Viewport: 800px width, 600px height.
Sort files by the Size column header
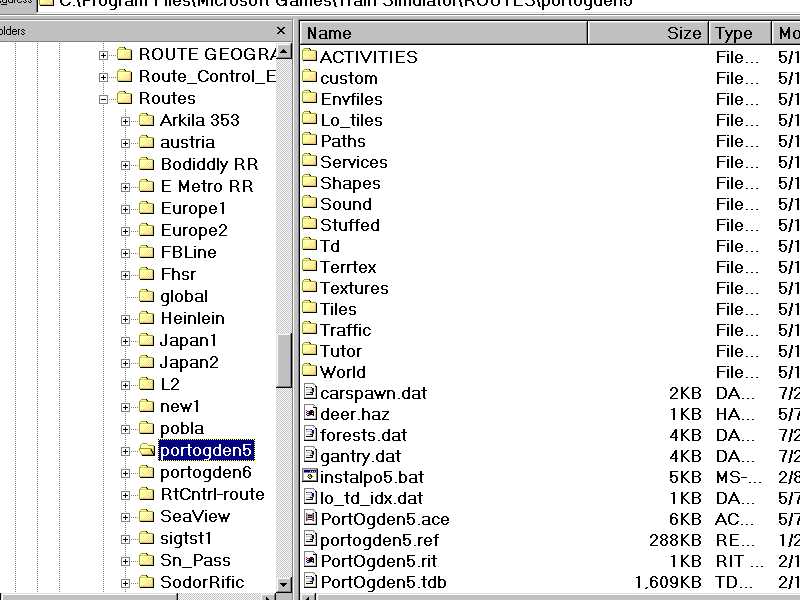[648, 33]
